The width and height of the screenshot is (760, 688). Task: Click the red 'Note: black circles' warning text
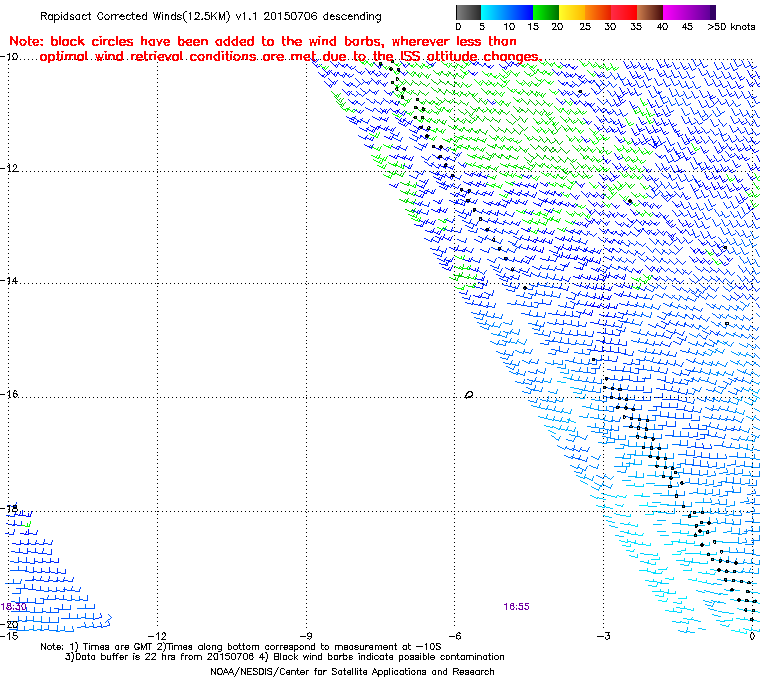275,48
